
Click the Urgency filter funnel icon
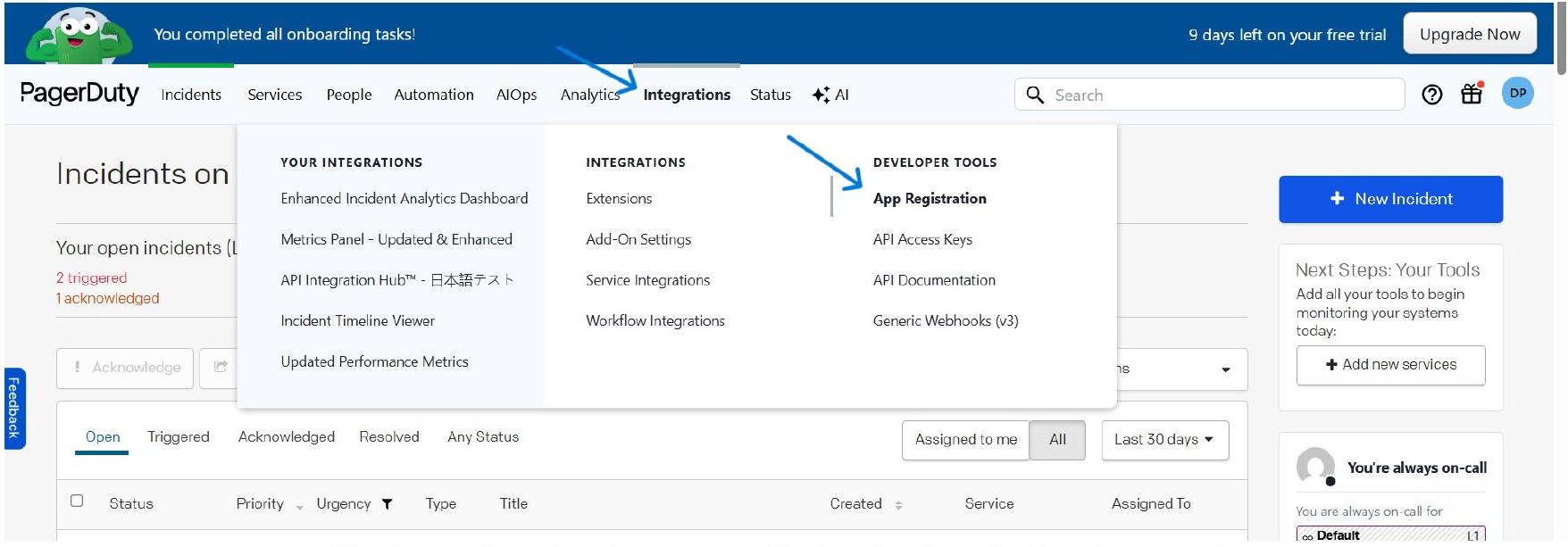388,504
